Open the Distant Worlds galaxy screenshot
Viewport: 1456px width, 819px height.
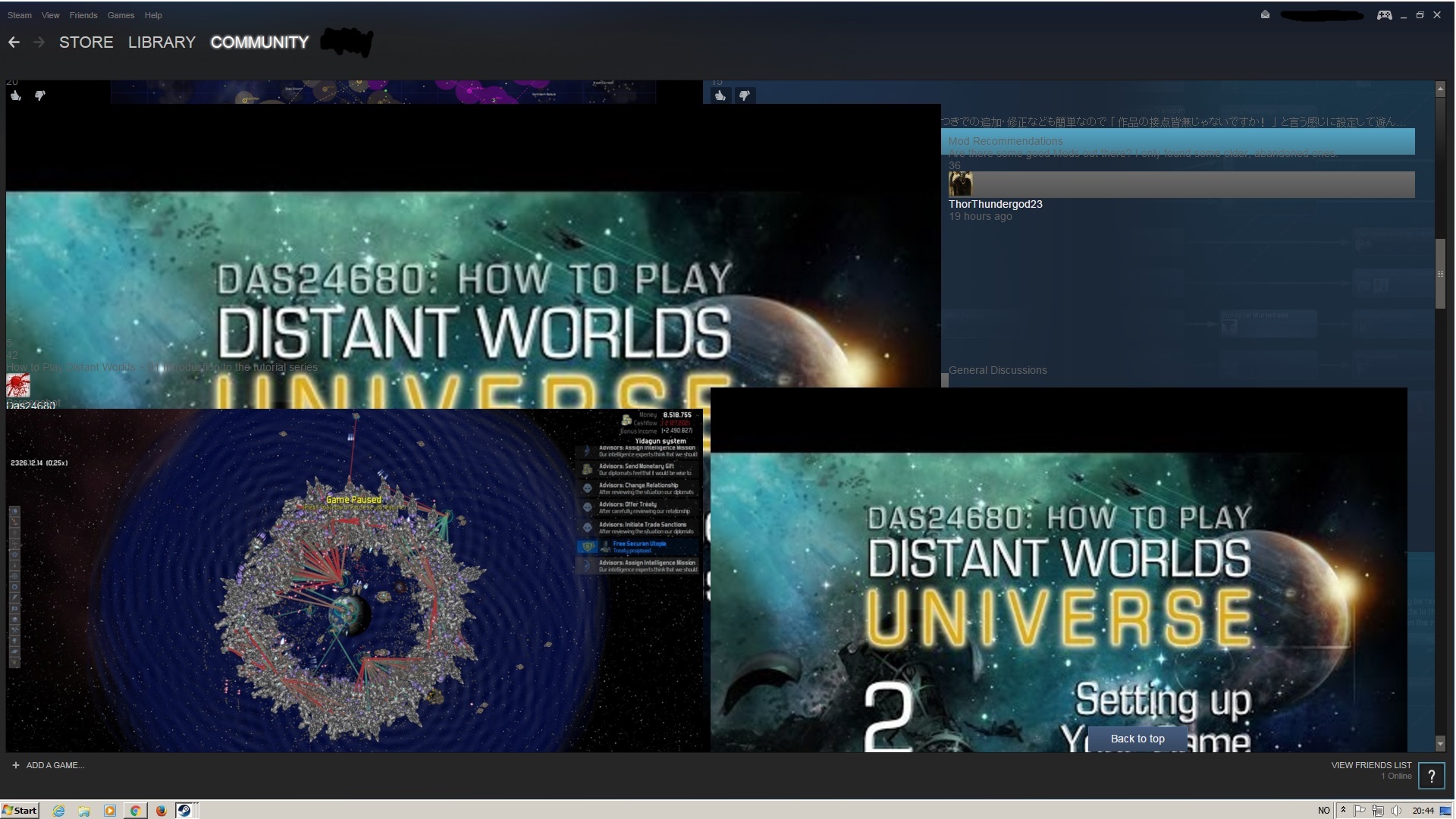(355, 581)
